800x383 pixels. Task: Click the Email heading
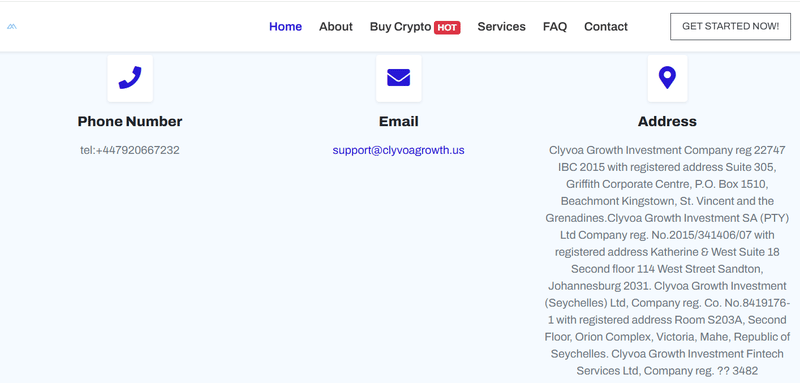click(x=398, y=121)
